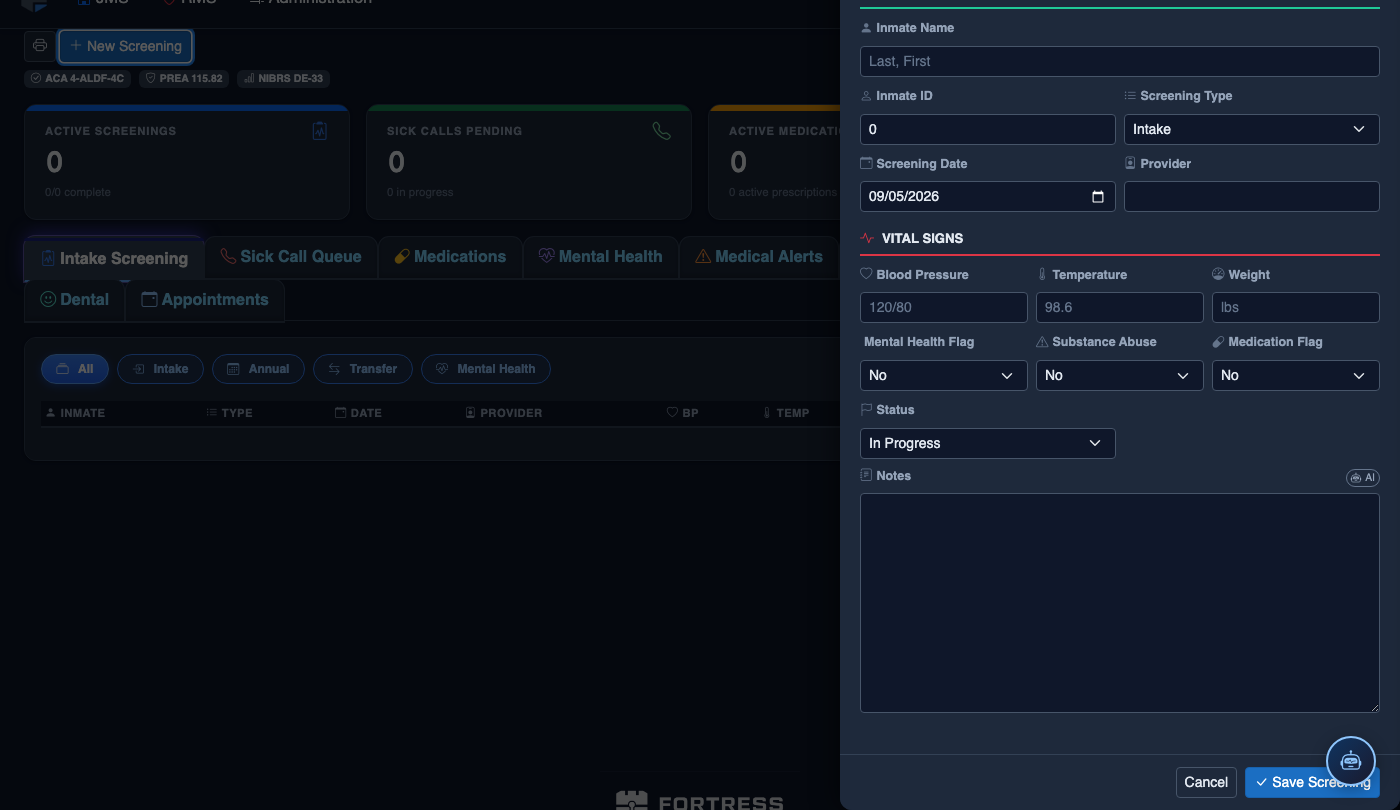Image resolution: width=1400 pixels, height=810 pixels.
Task: Click the phone icon on Sick Calls Pending
Action: 661,131
